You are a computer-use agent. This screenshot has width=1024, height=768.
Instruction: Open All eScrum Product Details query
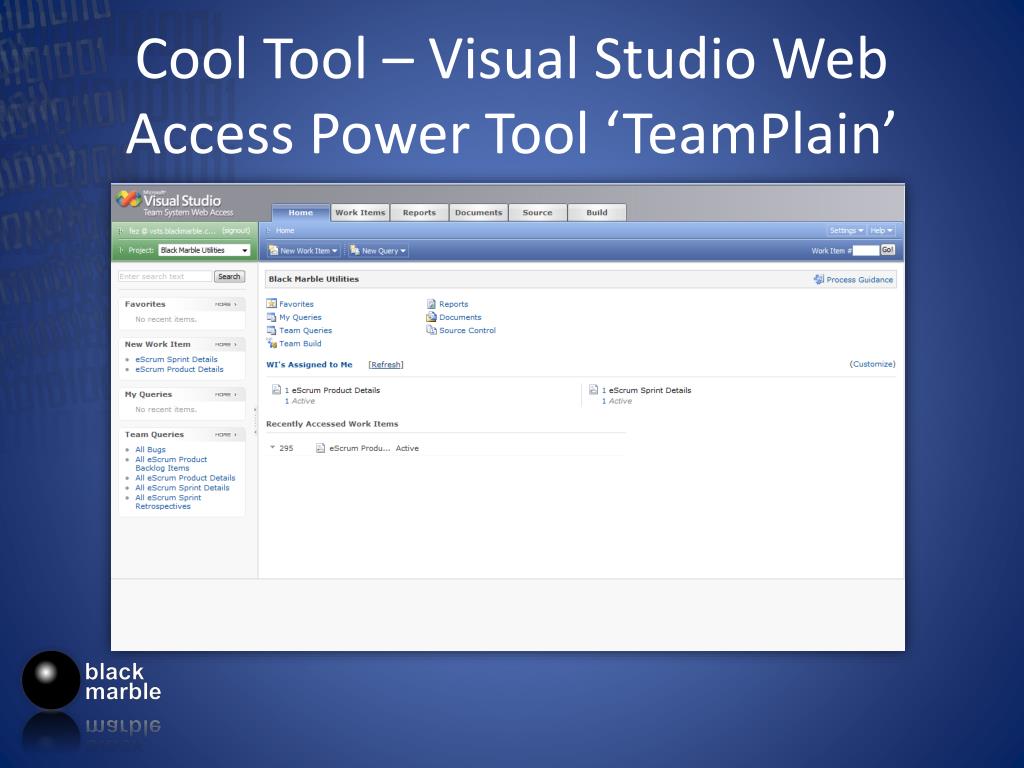point(185,478)
